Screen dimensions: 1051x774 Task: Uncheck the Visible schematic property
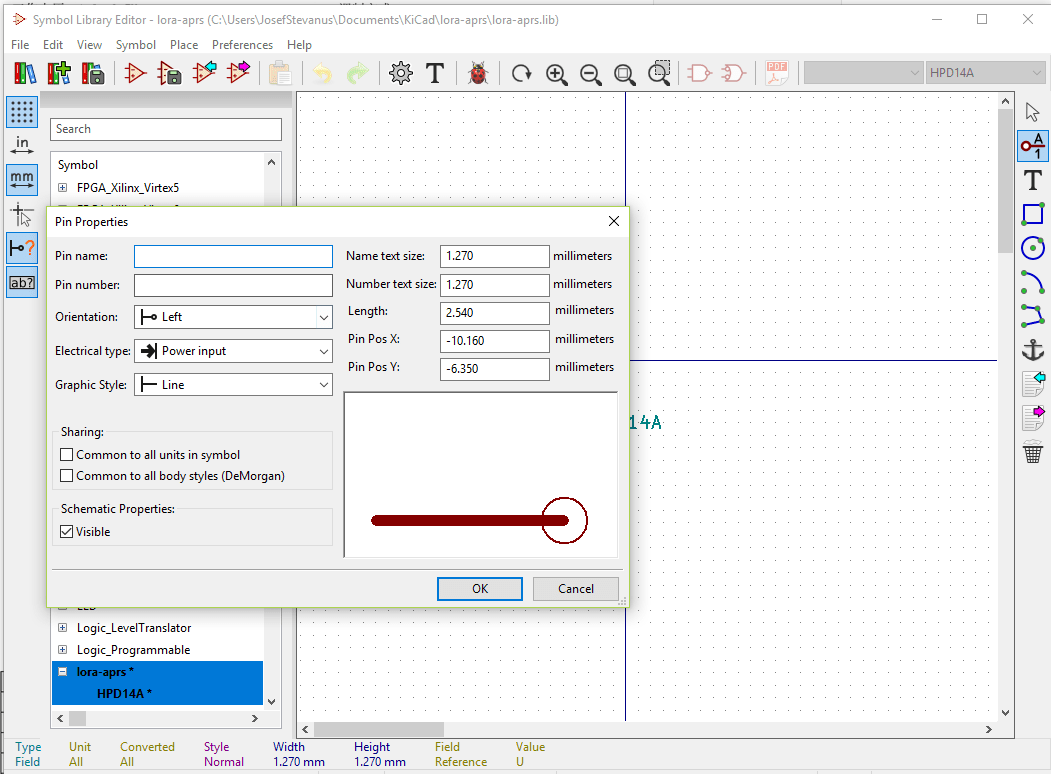pos(66,531)
